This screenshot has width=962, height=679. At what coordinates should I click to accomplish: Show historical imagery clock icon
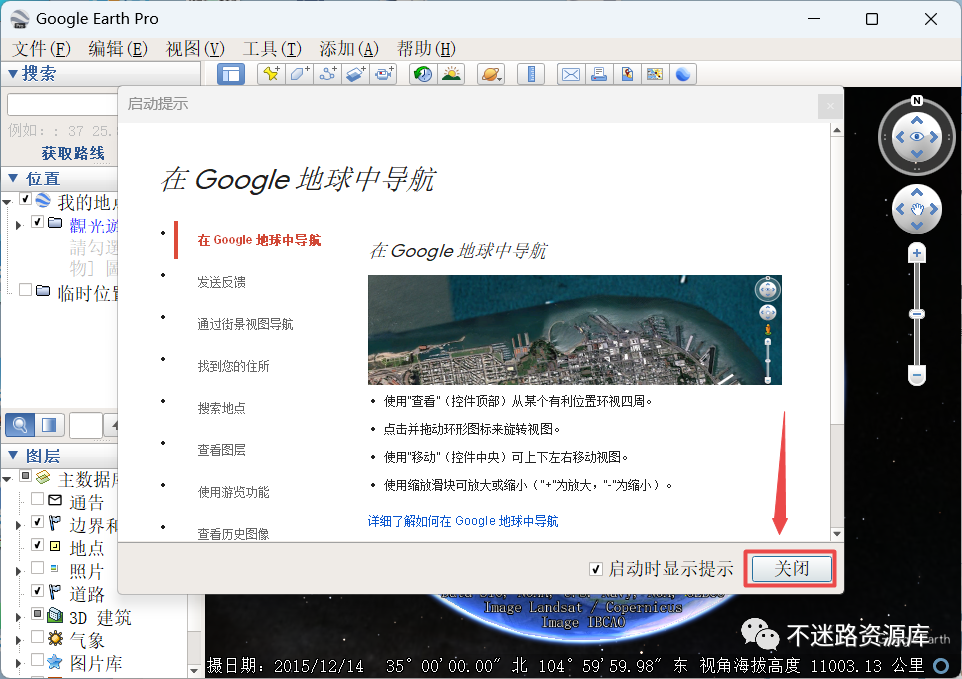coord(423,74)
